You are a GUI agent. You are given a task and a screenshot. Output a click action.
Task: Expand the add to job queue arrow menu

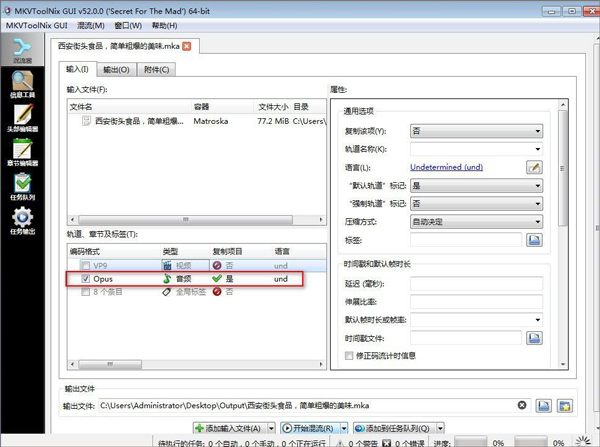(440, 428)
